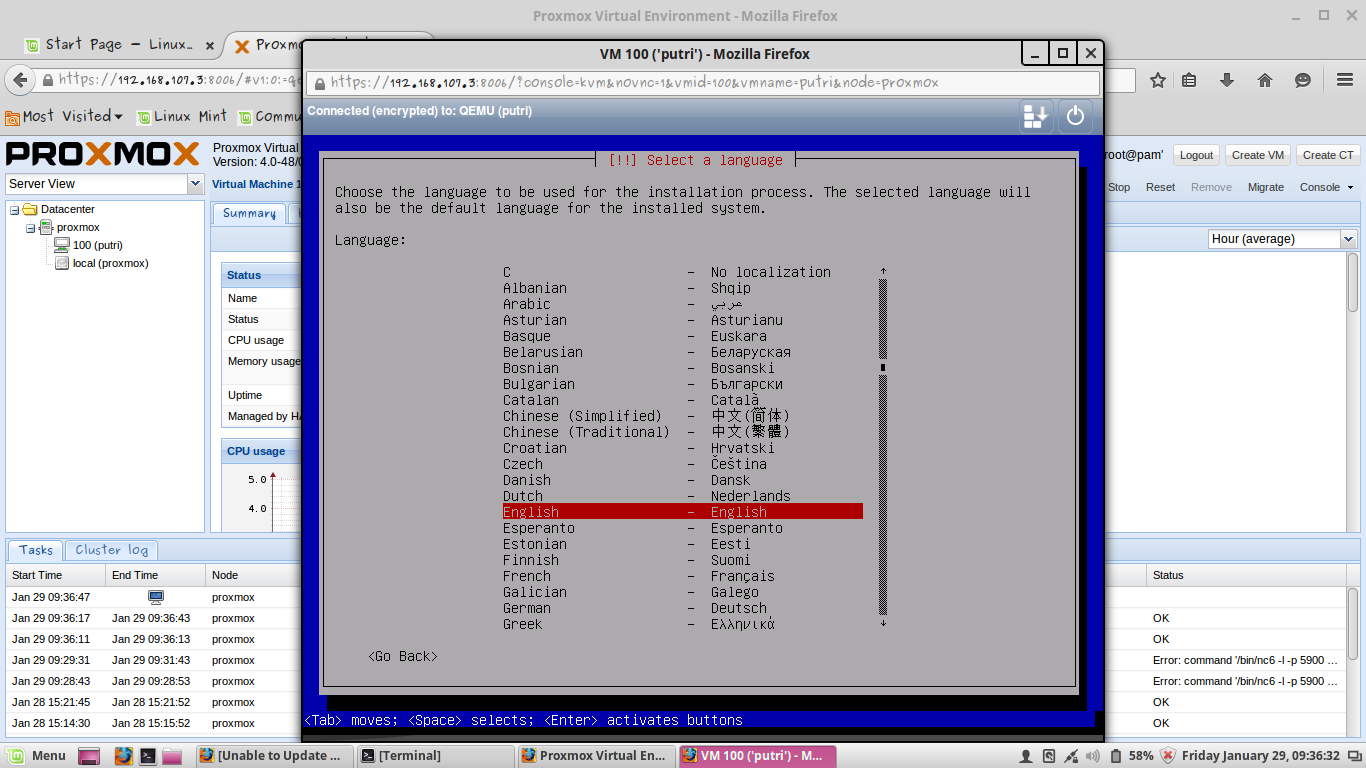Image resolution: width=1366 pixels, height=768 pixels.
Task: Switch to the Tasks tab
Action: coord(36,550)
